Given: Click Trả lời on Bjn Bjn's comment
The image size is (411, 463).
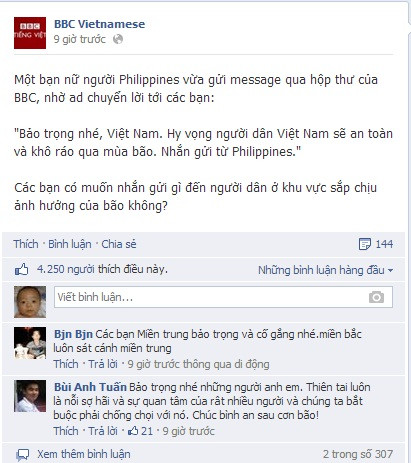Looking at the screenshot, I should coord(103,364).
